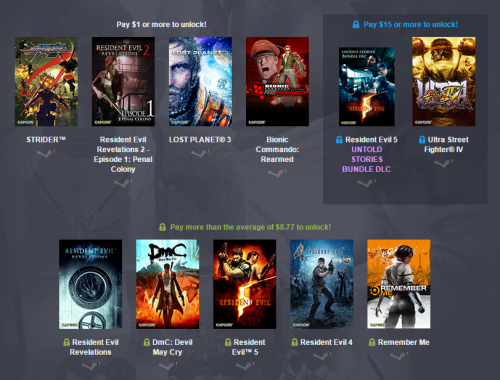
Task: Open the Resident Evil 4 cover art
Action: 322,284
